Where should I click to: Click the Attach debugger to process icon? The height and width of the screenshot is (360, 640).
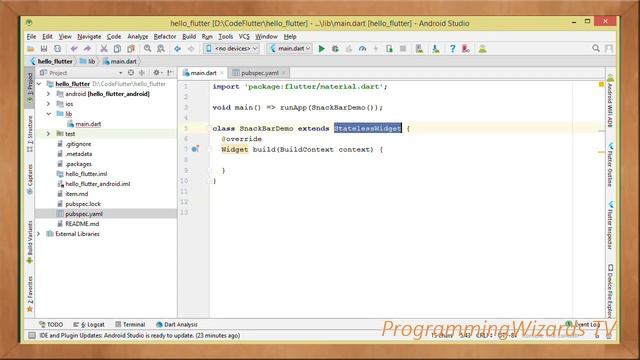point(389,49)
